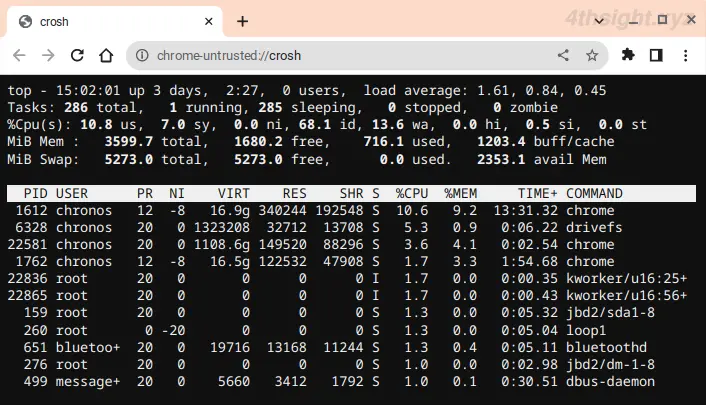706x405 pixels.
Task: Select the crosh tab
Action: [x=114, y=22]
